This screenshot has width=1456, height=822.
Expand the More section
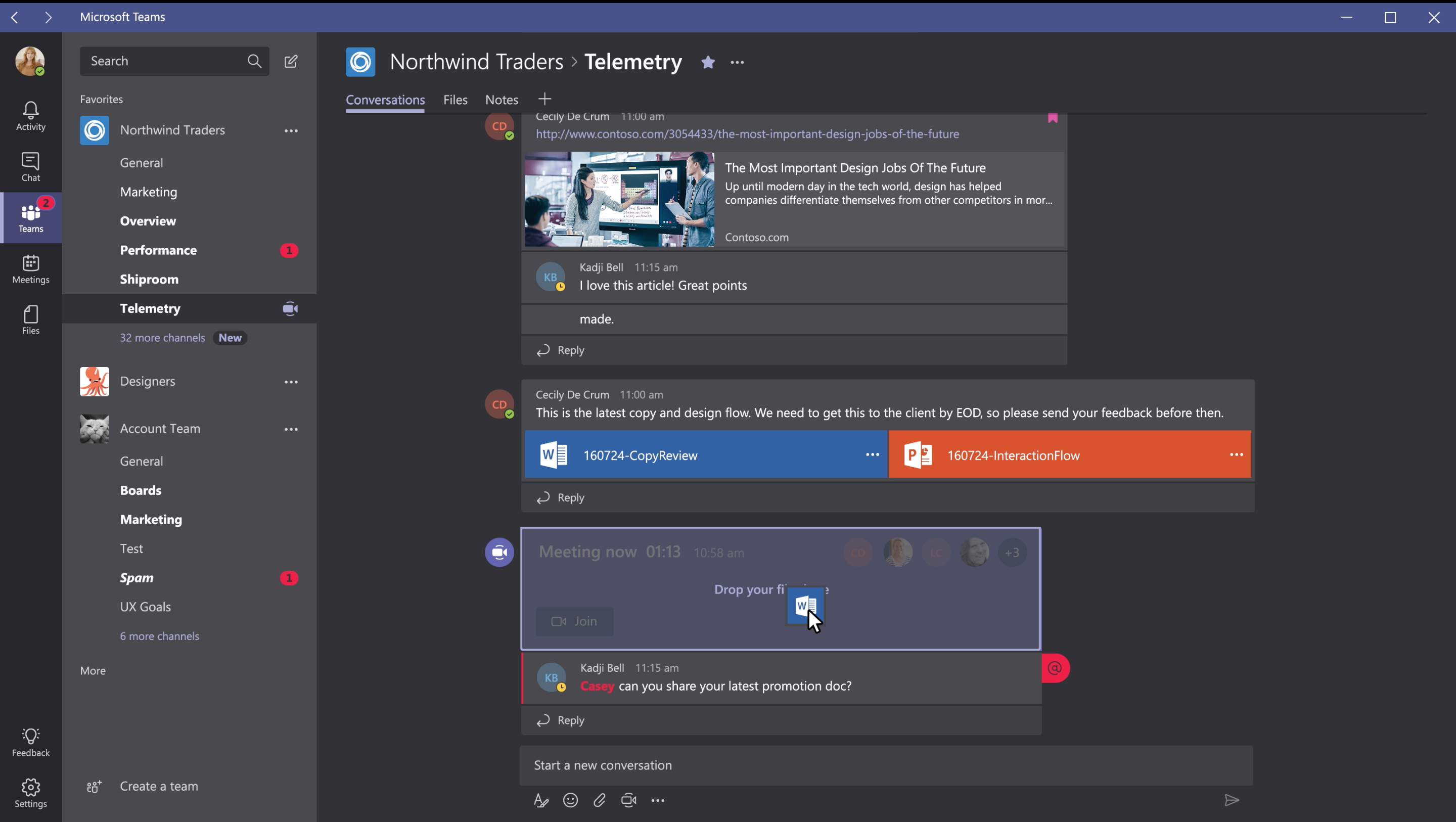pyautogui.click(x=93, y=670)
